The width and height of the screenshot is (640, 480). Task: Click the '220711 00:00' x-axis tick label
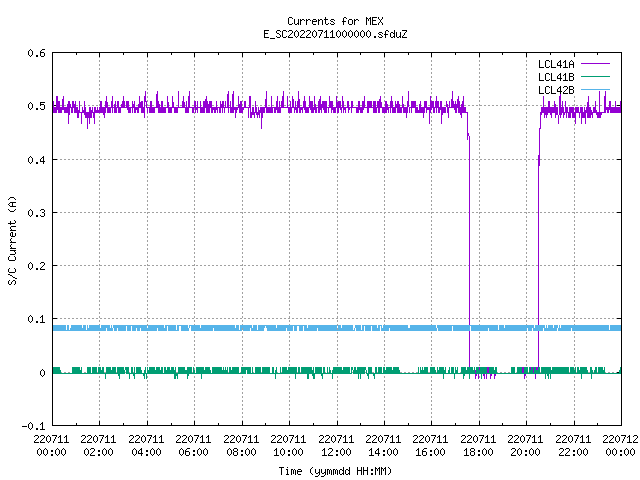pos(51,446)
